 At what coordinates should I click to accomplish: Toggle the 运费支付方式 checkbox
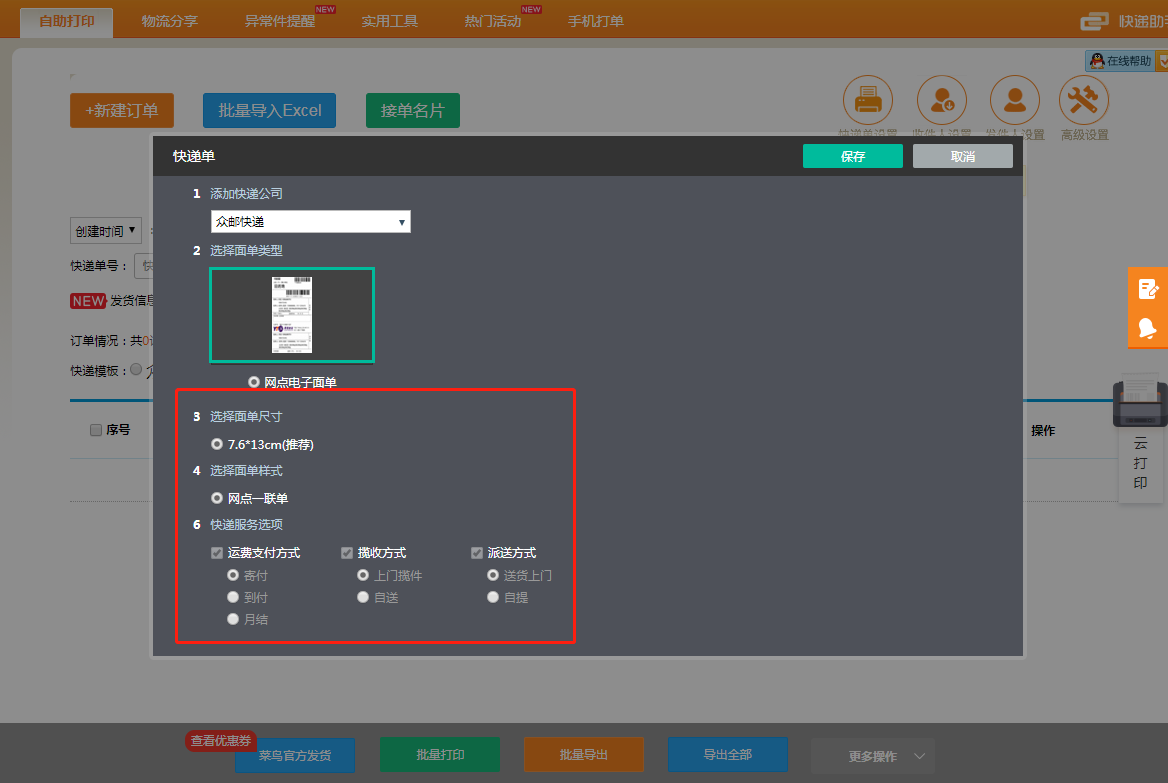pos(217,553)
